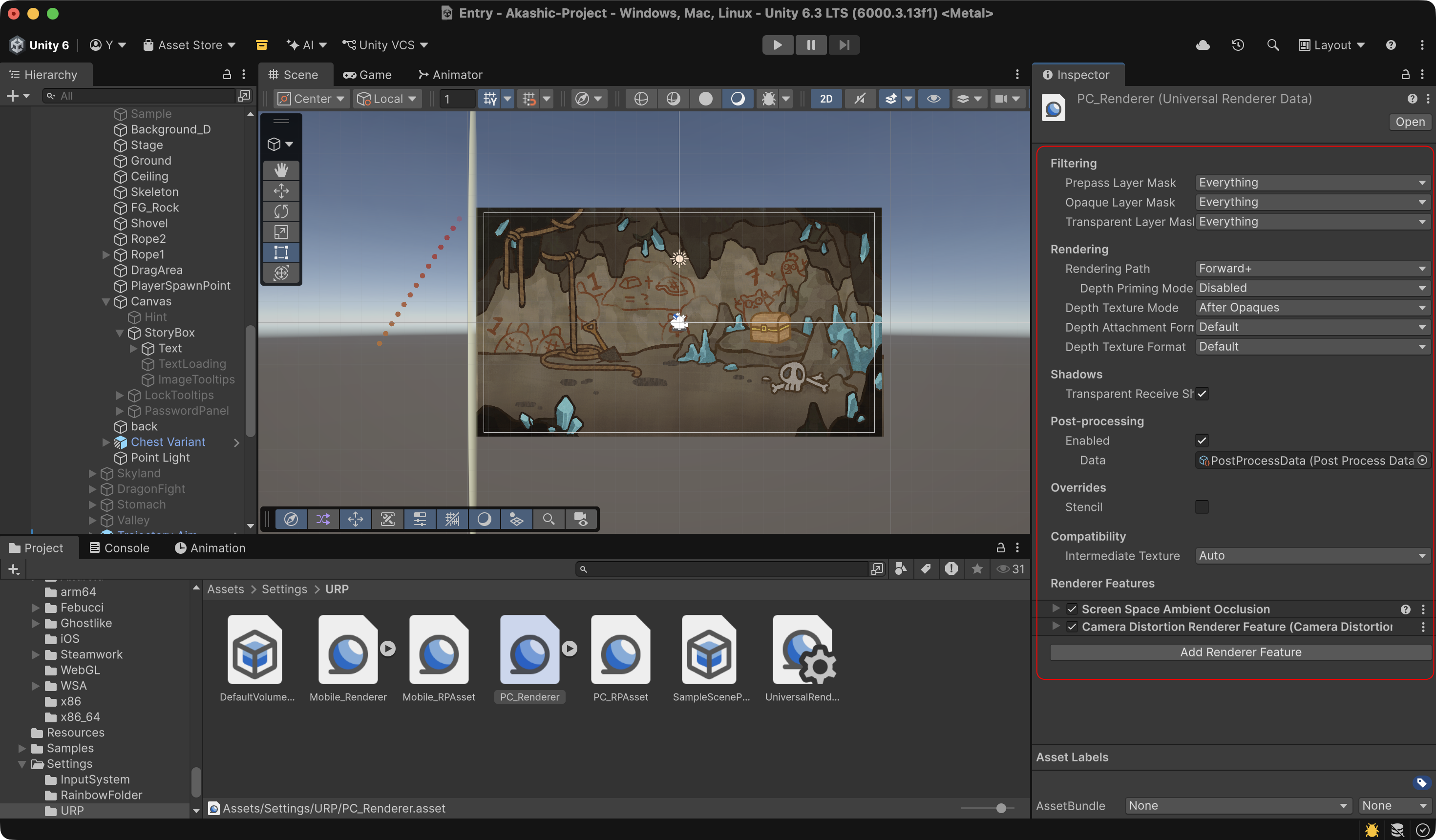Open the Local handle rotation dropdown
1436x840 pixels.
387,99
